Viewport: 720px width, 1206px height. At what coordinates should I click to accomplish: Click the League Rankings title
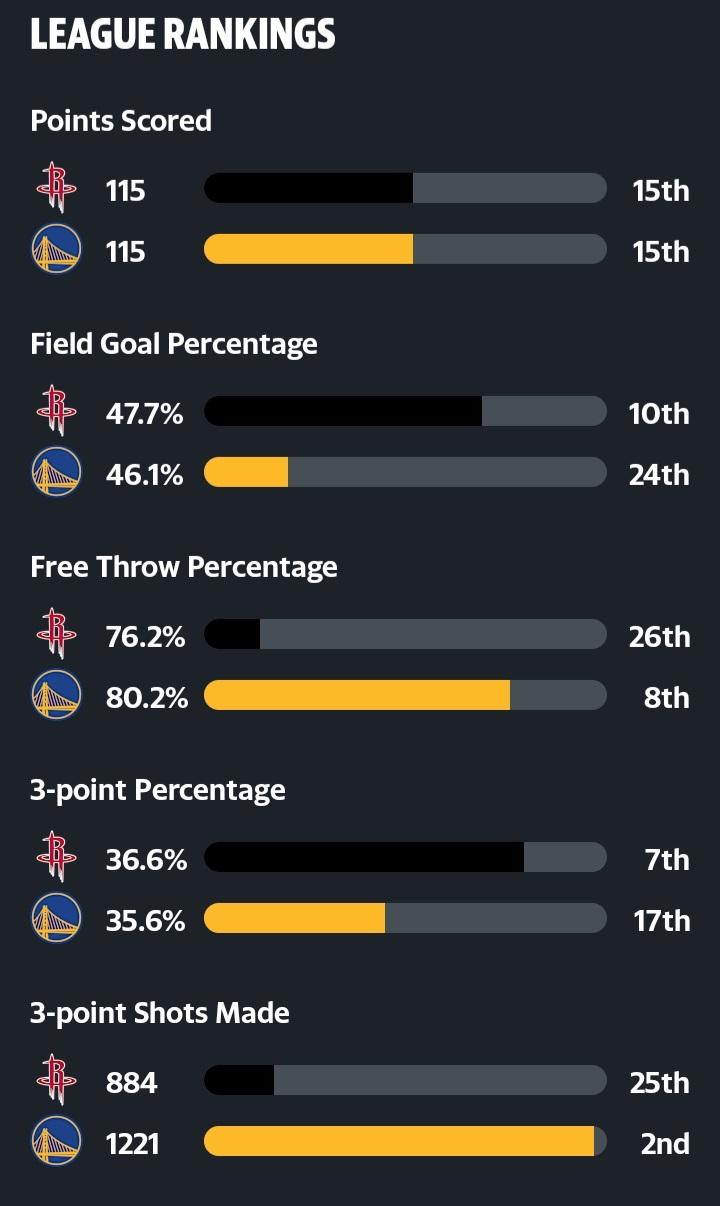[x=183, y=35]
